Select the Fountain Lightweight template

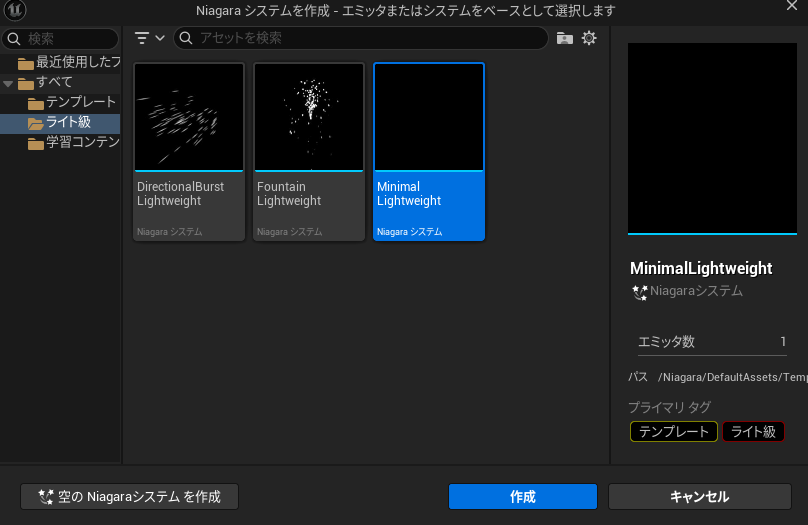pyautogui.click(x=309, y=152)
